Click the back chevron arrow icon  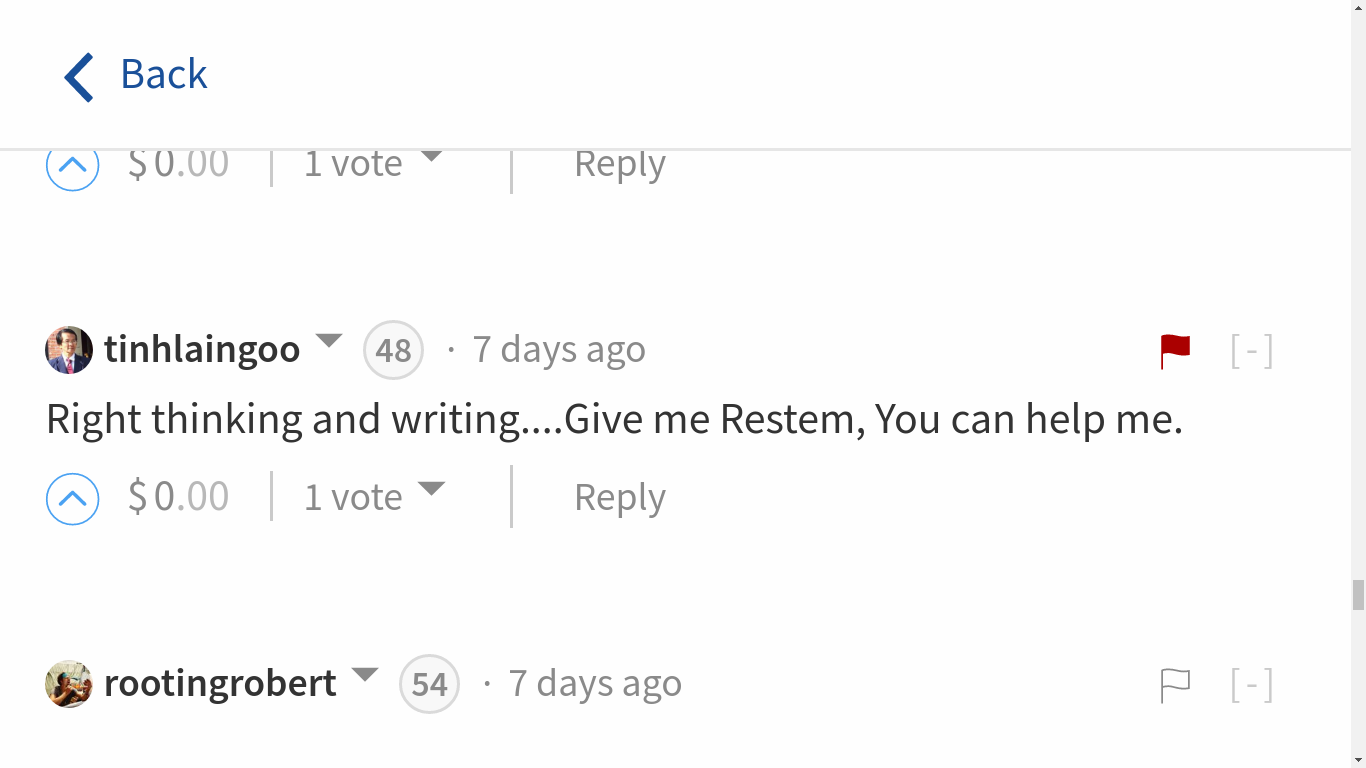pos(79,77)
